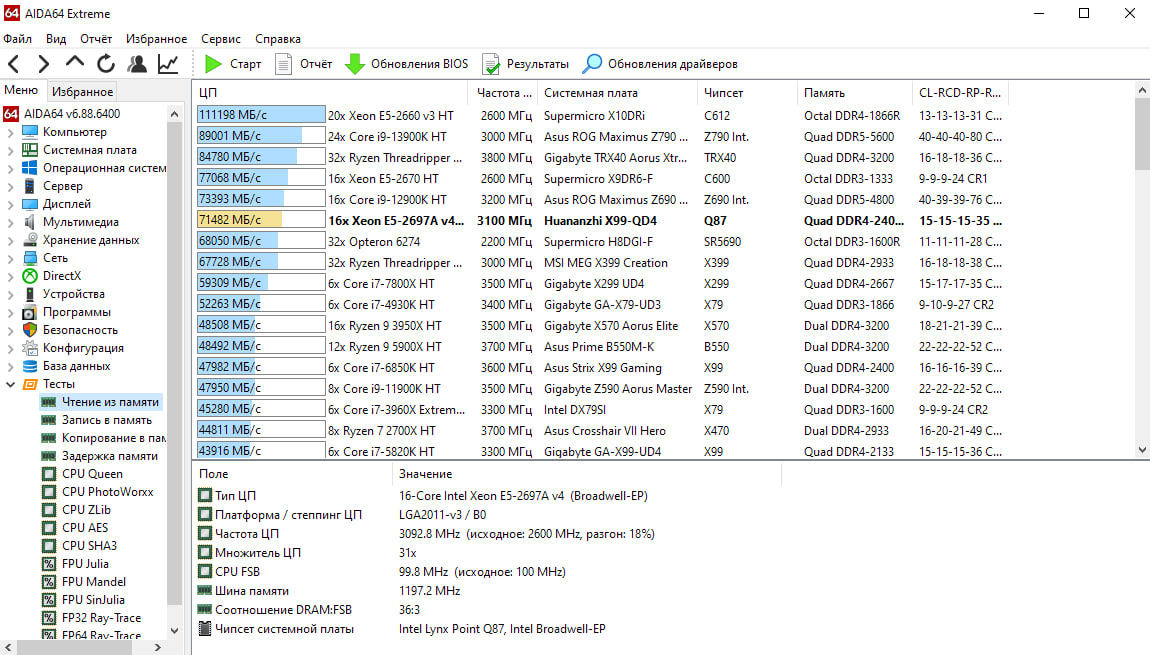The width and height of the screenshot is (1150, 655).
Task: Select the FPU Mandel test
Action: (84, 582)
